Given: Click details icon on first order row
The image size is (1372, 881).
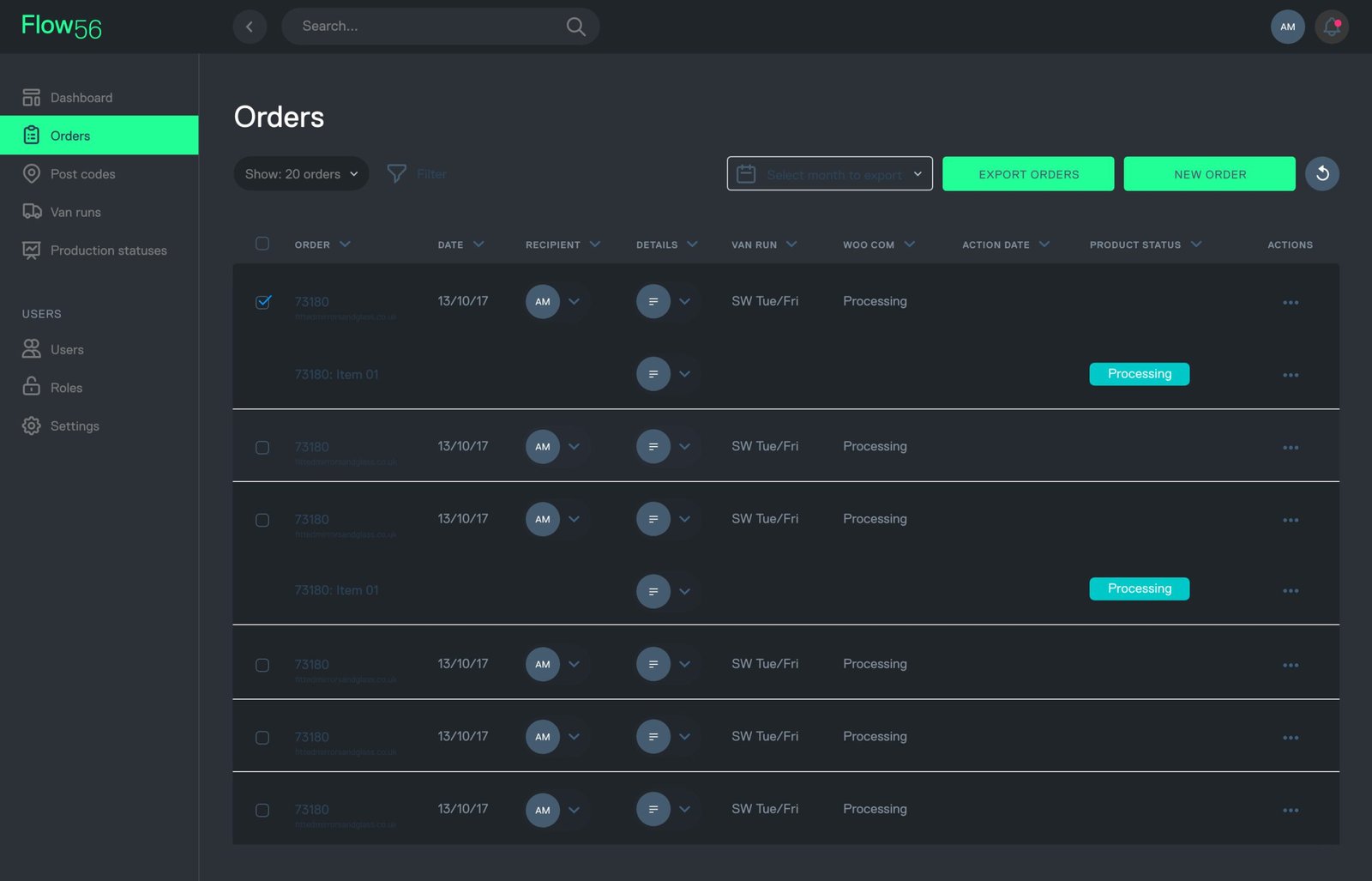Looking at the screenshot, I should tap(653, 302).
